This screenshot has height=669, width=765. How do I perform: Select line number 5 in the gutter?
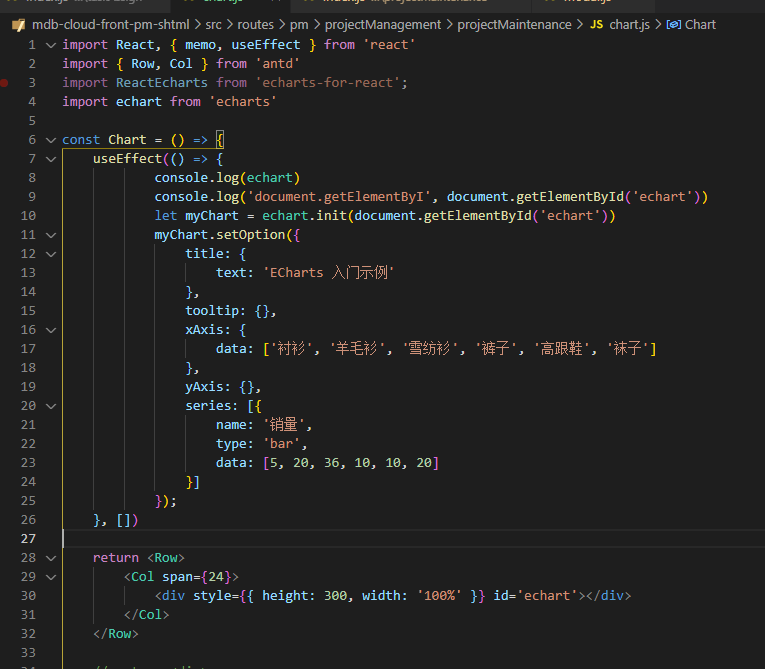(32, 121)
